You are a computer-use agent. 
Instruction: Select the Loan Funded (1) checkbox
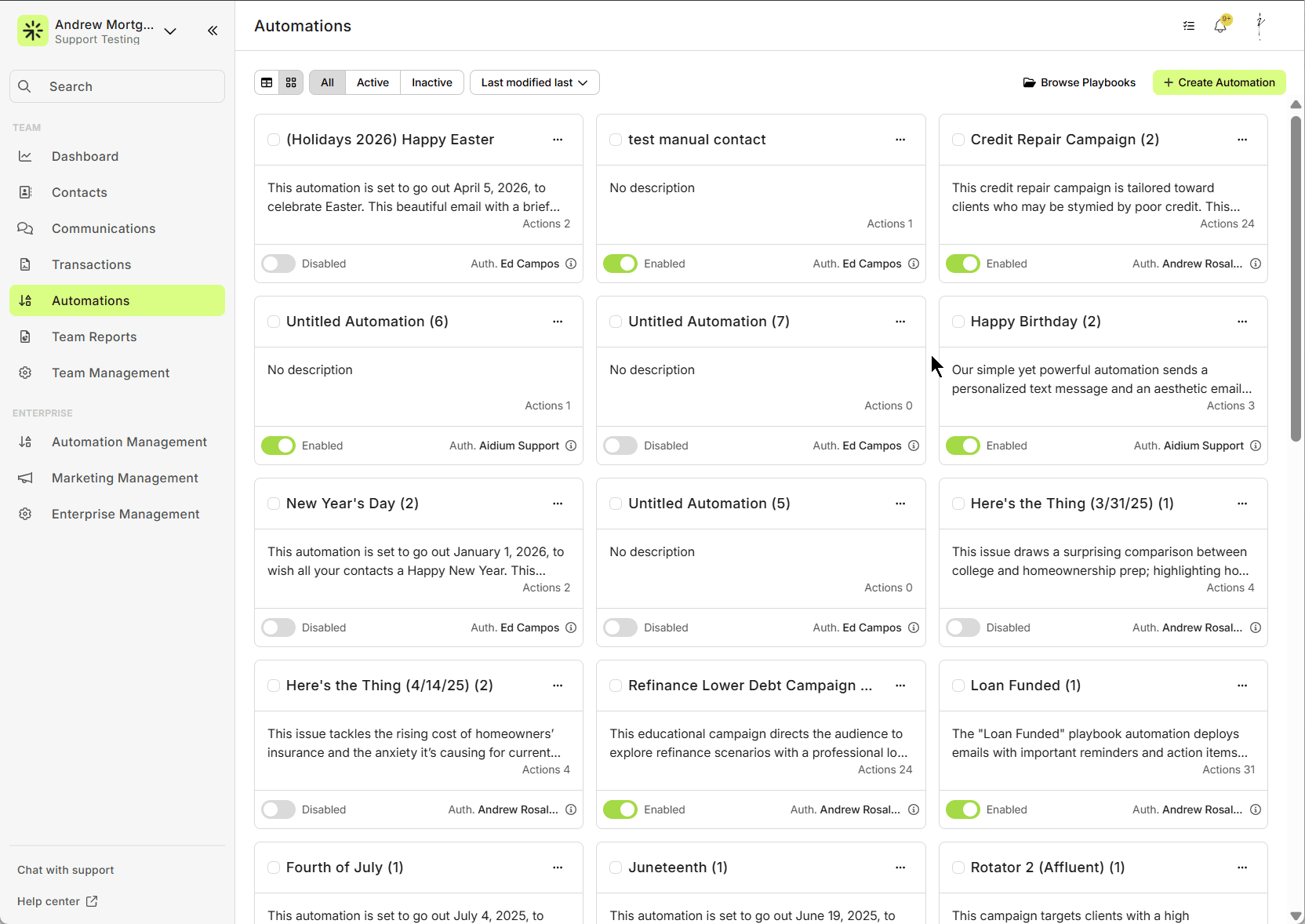point(958,686)
